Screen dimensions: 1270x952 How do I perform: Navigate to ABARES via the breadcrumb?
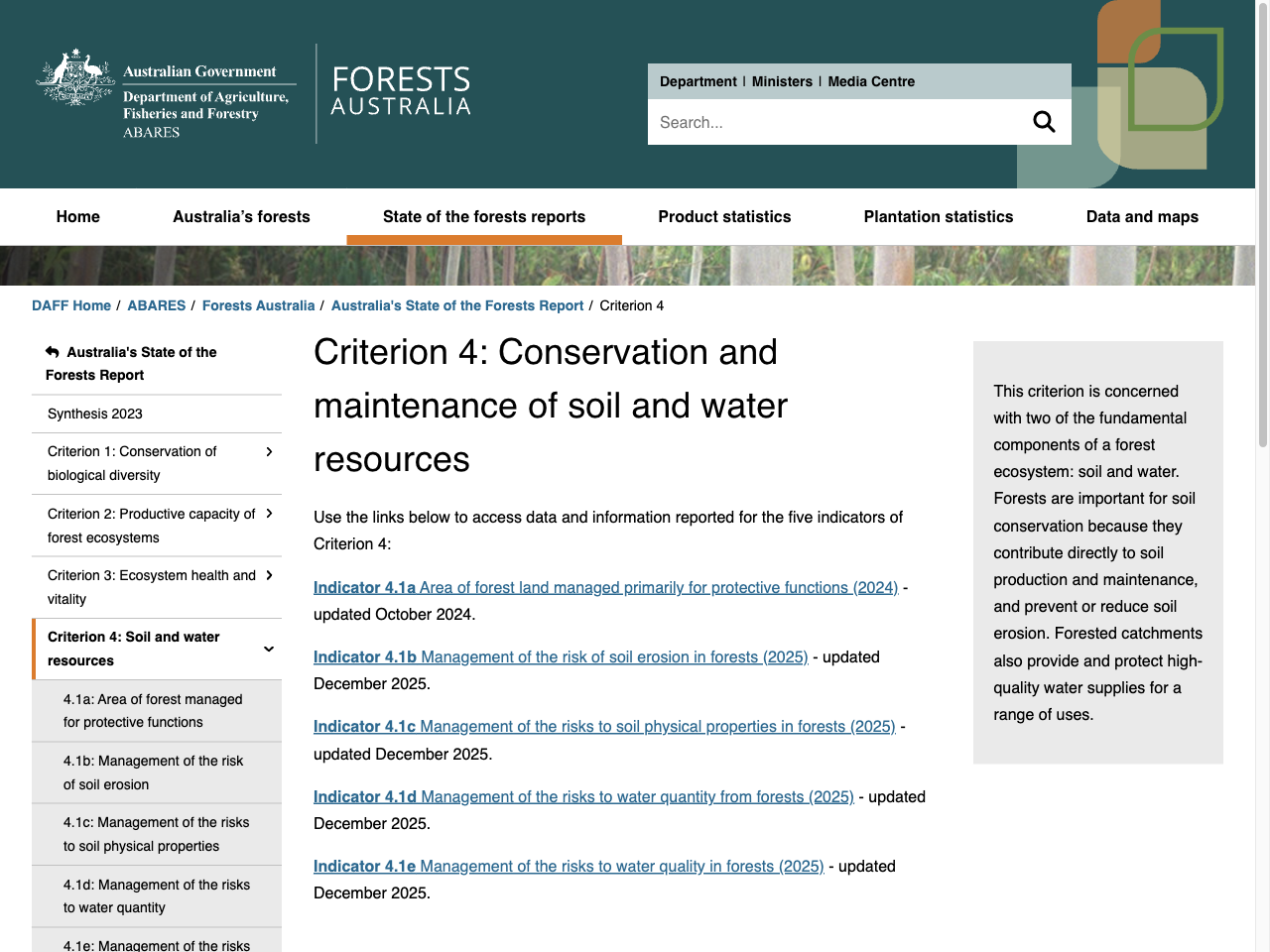point(156,305)
